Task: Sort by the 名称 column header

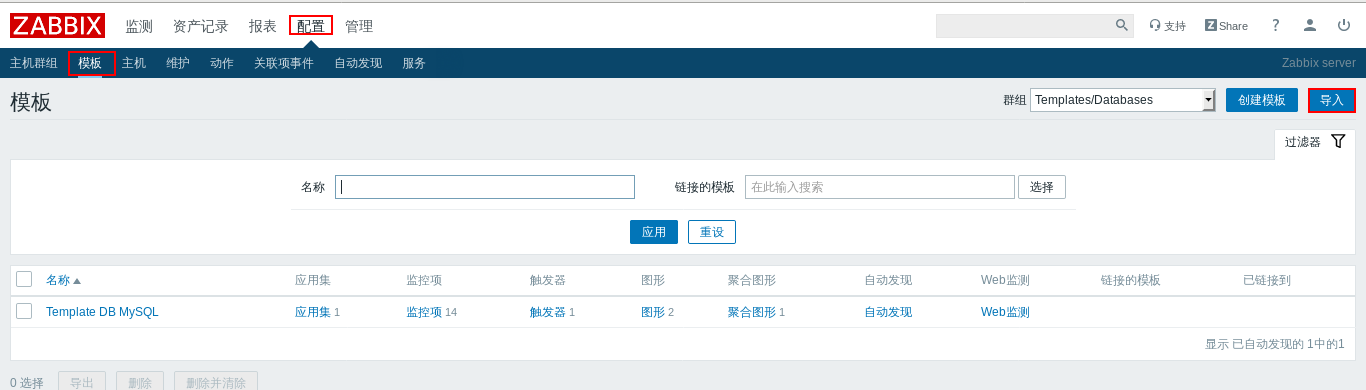Action: [63, 280]
